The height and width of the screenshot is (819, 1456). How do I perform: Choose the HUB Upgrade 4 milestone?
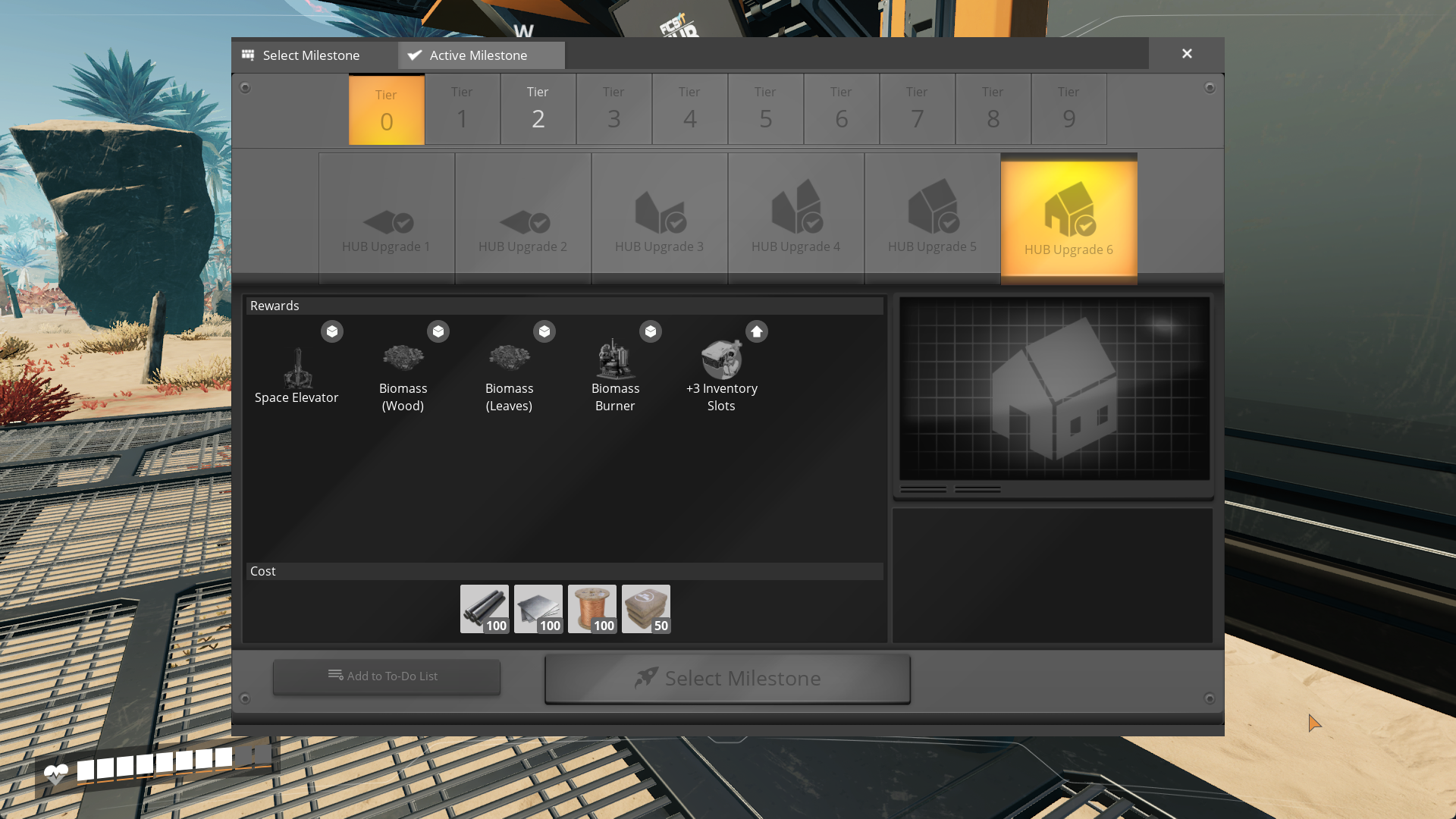coord(796,218)
